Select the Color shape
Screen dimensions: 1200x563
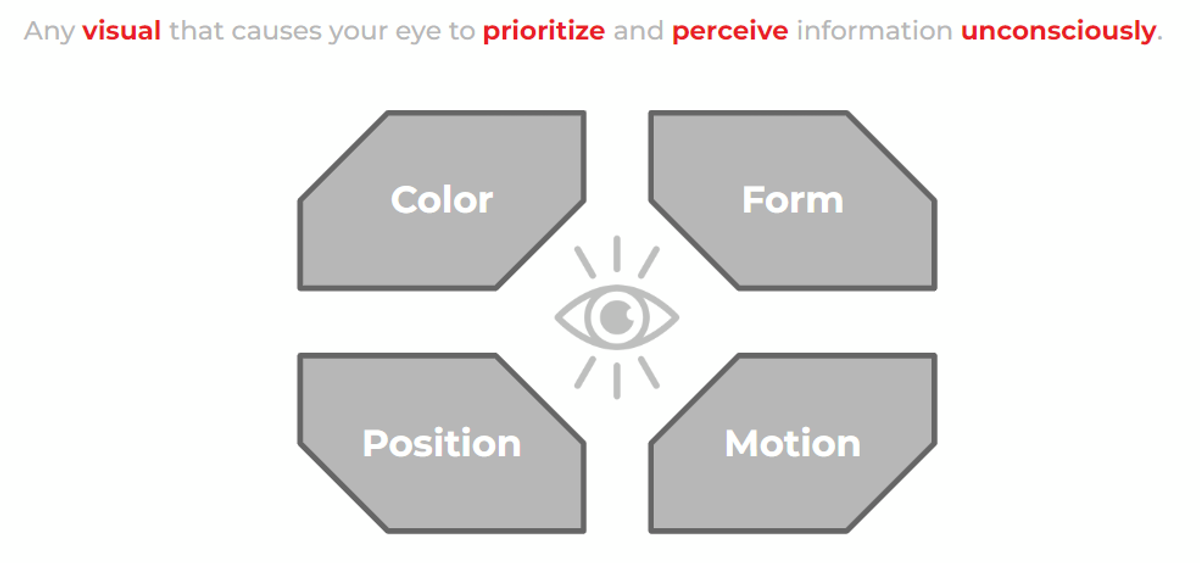point(442,200)
